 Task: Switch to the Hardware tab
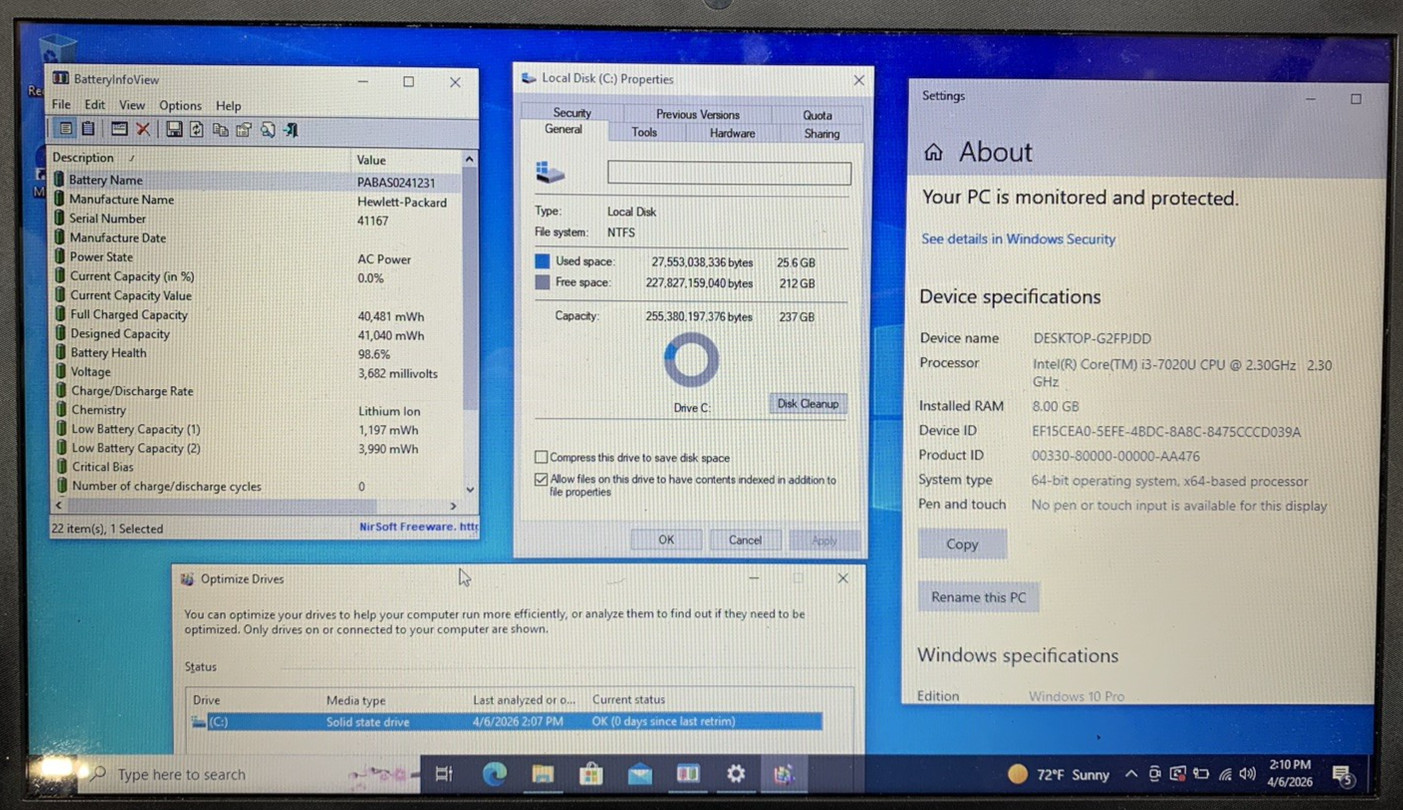coord(732,133)
